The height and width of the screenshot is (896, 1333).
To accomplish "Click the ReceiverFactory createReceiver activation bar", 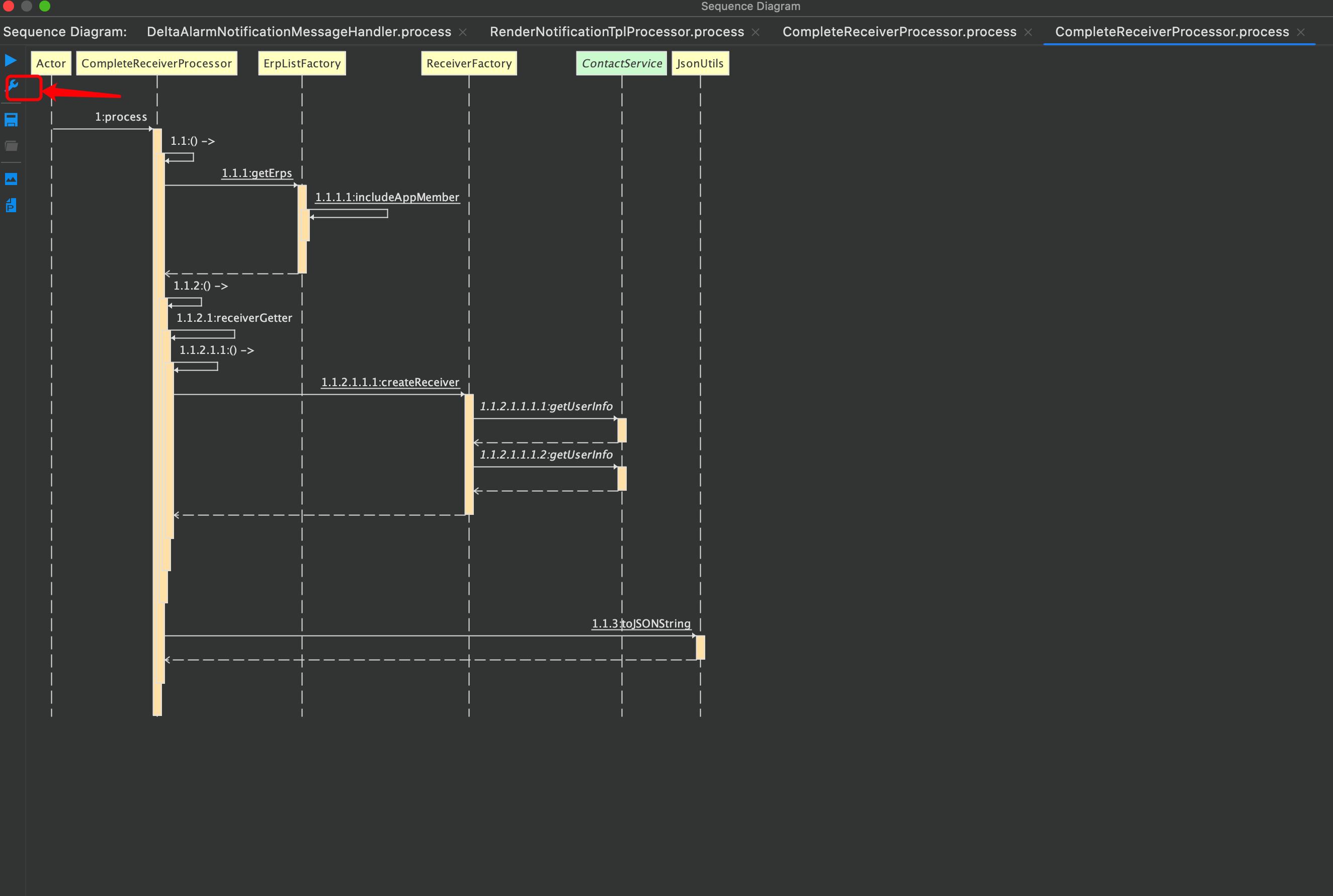I will (469, 455).
